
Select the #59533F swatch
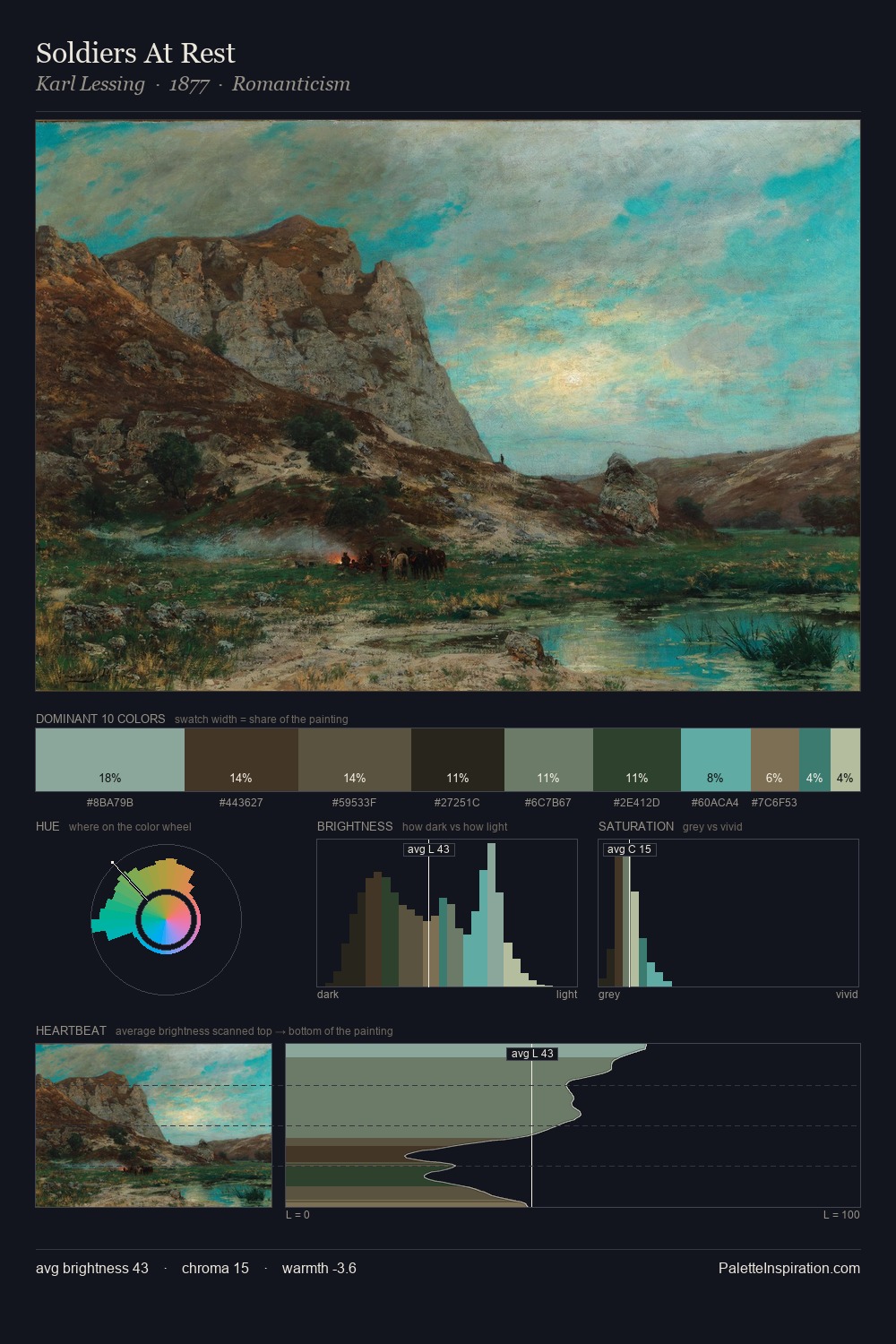point(355,760)
